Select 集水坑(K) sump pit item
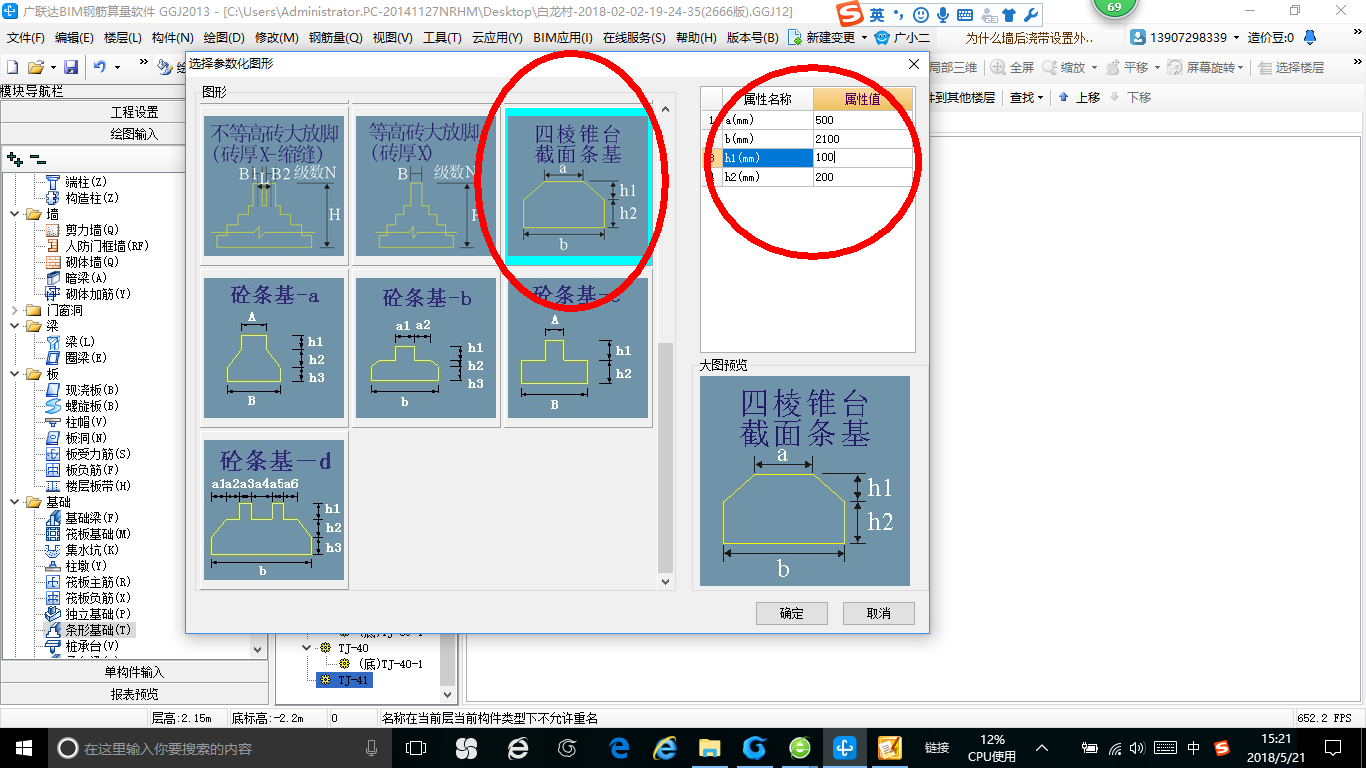The width and height of the screenshot is (1366, 768). [91, 550]
